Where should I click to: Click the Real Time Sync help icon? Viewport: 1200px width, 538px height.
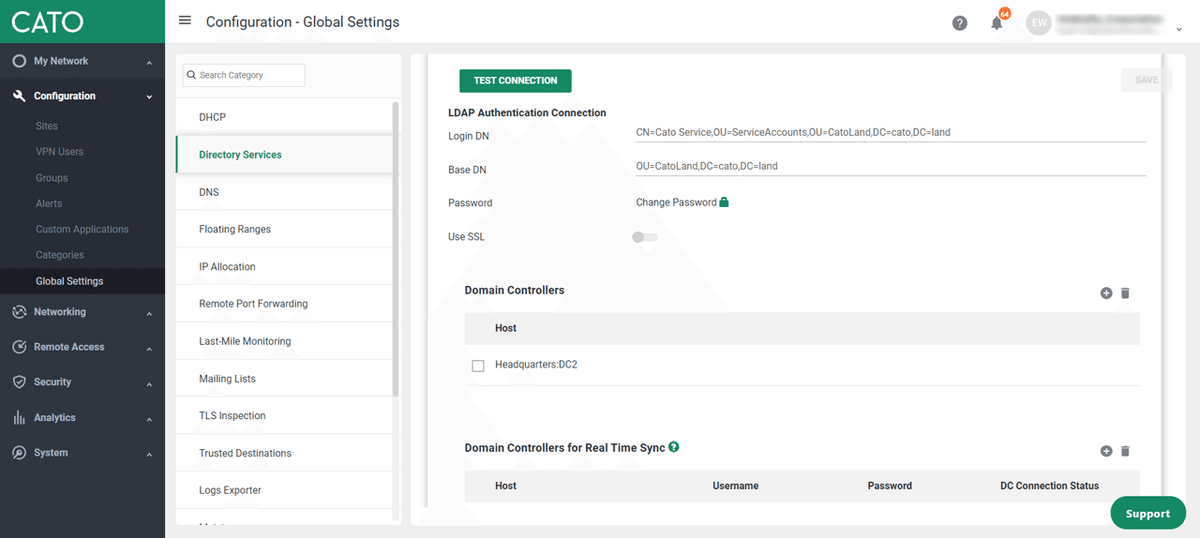pyautogui.click(x=674, y=447)
